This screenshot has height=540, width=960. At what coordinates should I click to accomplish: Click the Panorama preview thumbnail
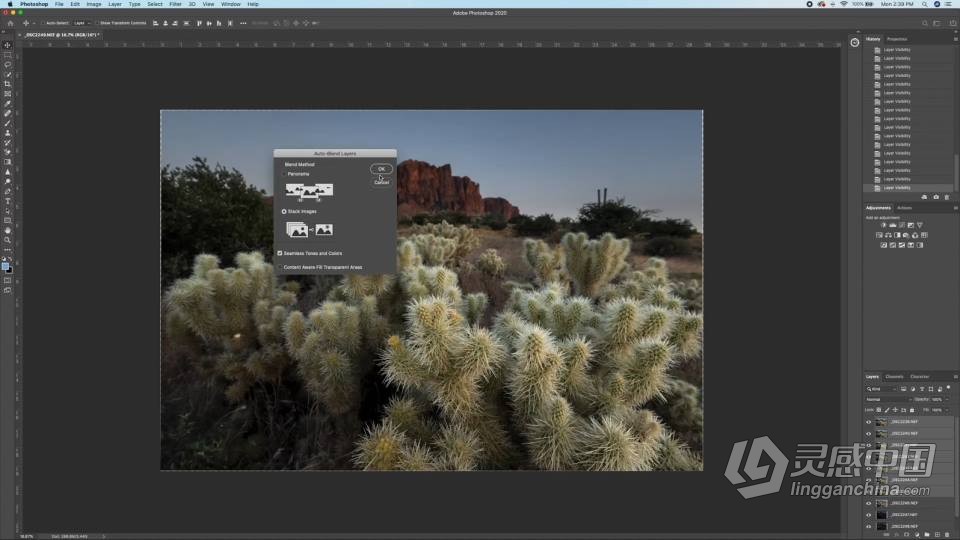click(x=309, y=191)
